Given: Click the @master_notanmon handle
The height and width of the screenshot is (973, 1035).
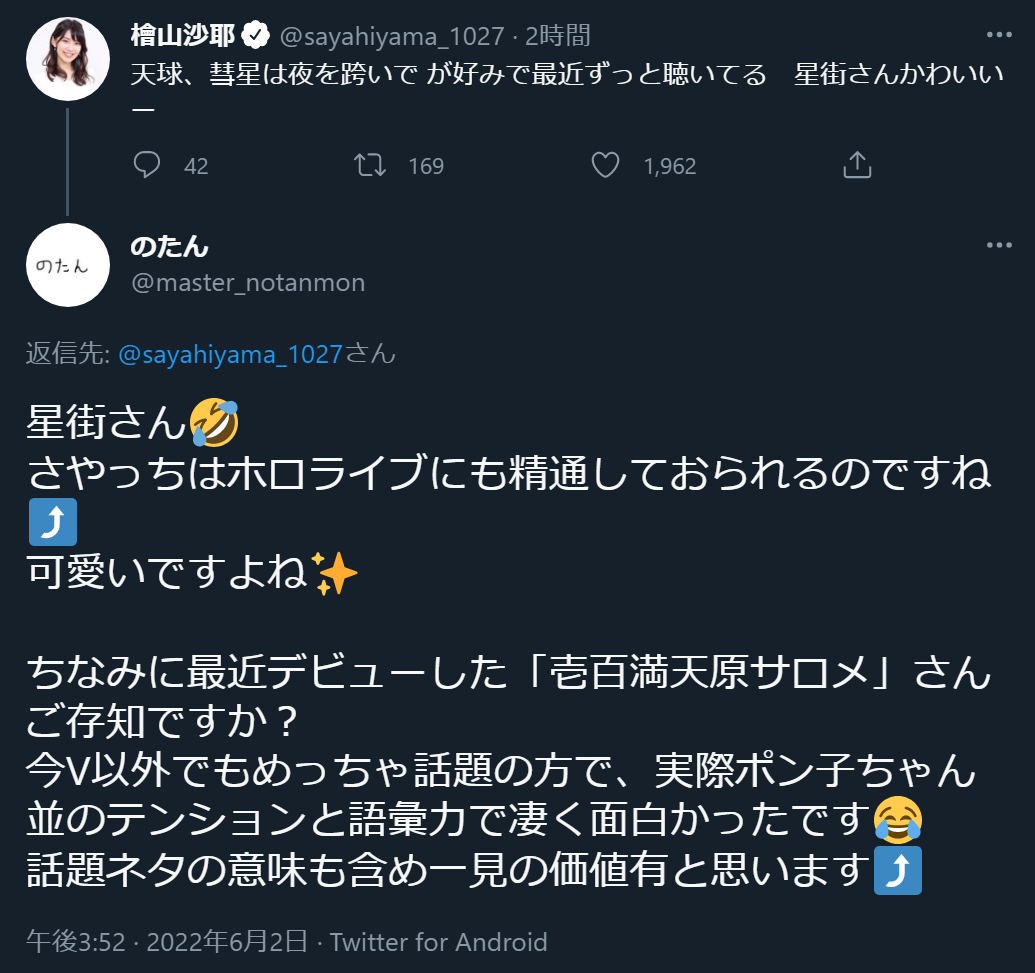Looking at the screenshot, I should tap(248, 283).
